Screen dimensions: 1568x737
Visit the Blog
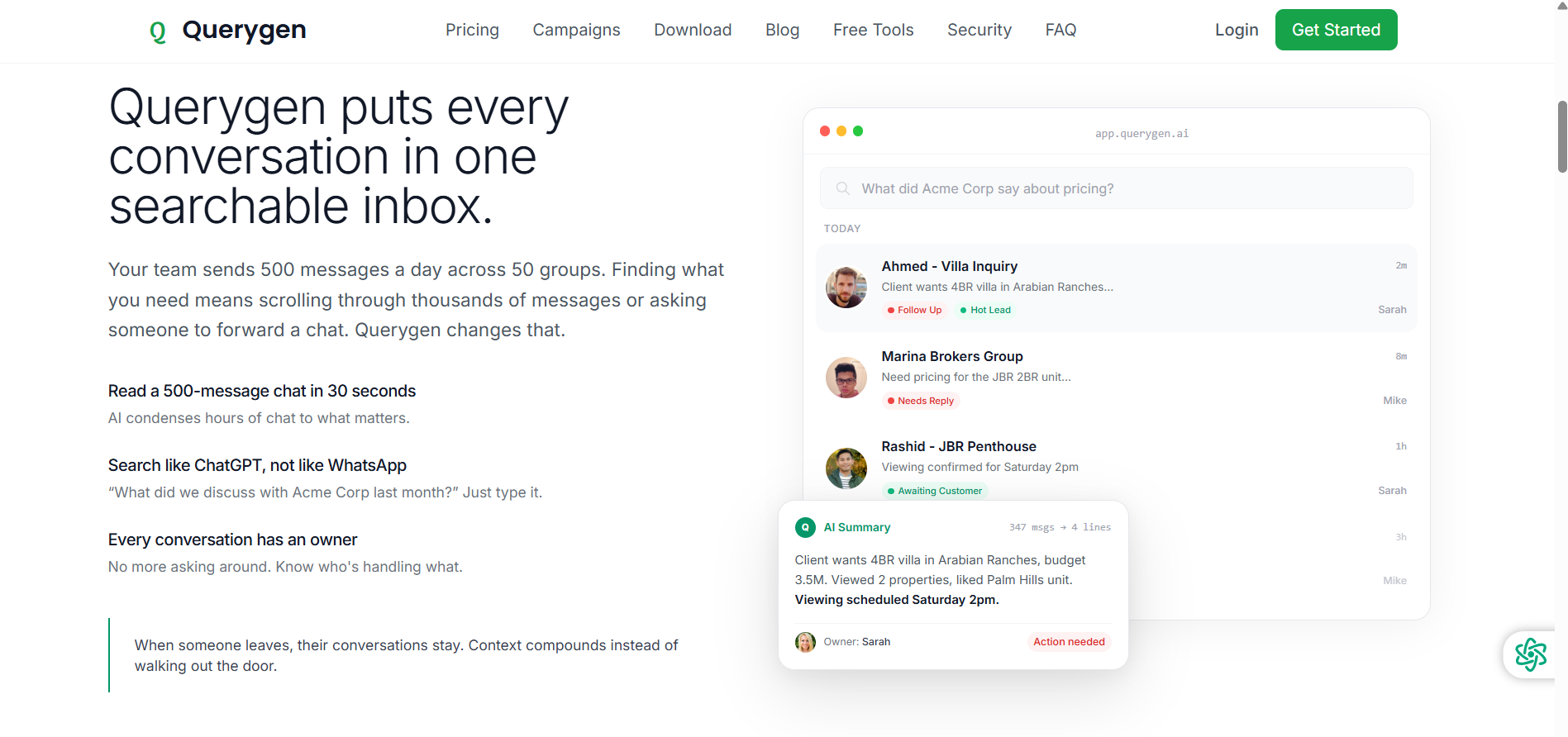(782, 30)
